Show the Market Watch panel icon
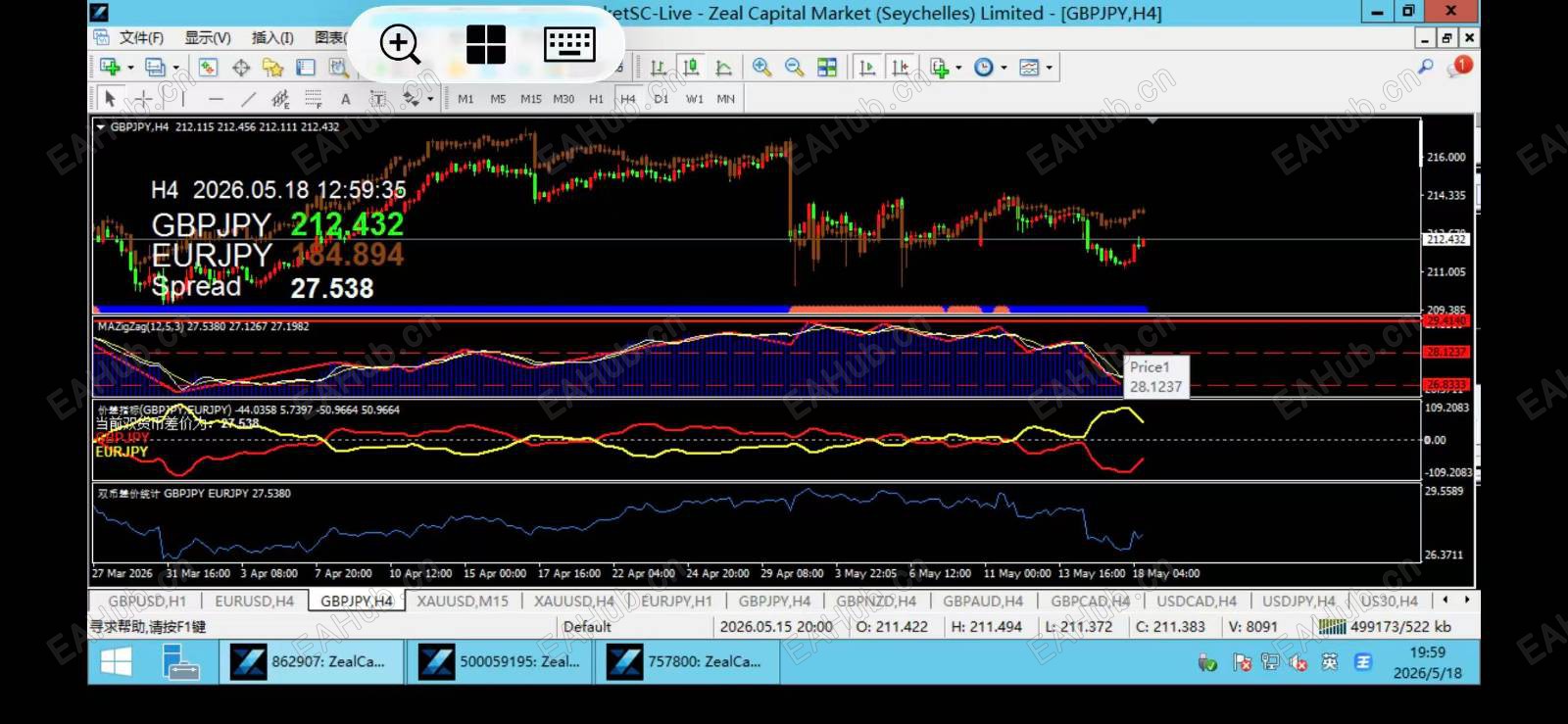1568x724 pixels. 208,67
